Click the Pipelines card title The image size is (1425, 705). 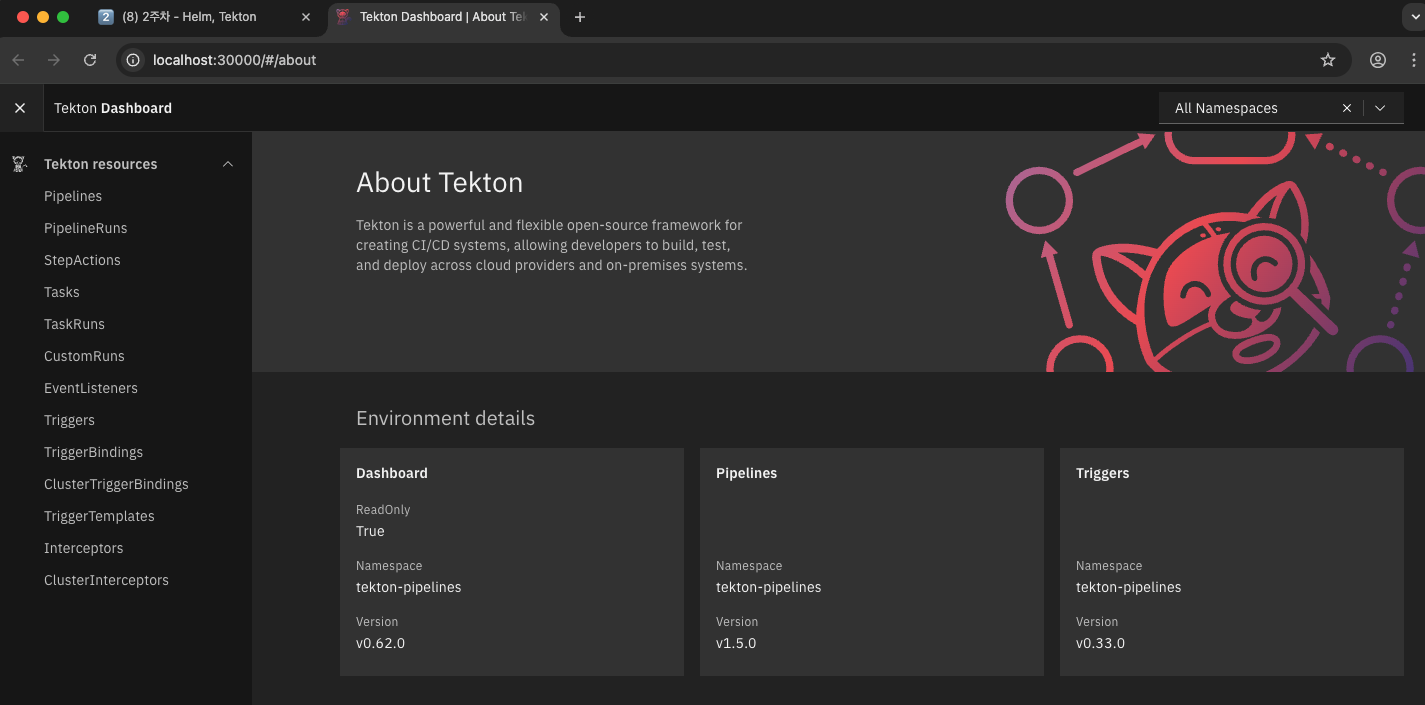click(x=746, y=473)
